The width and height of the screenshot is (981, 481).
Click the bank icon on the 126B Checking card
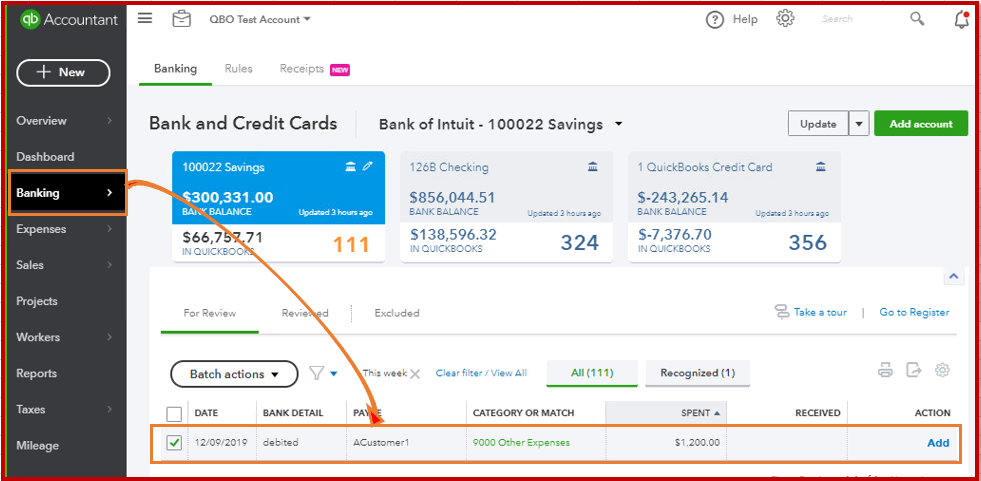point(592,166)
